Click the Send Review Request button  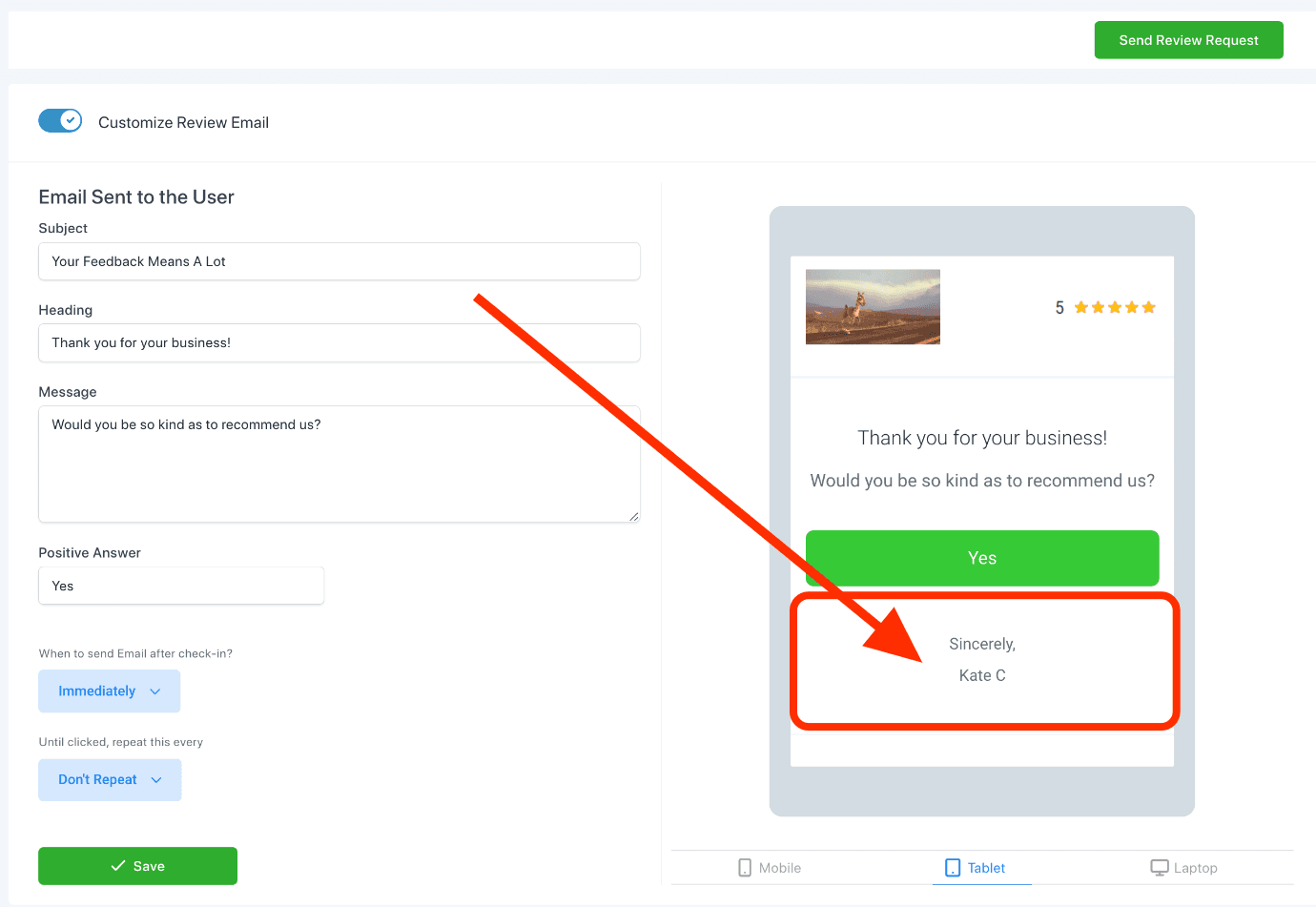[x=1188, y=40]
